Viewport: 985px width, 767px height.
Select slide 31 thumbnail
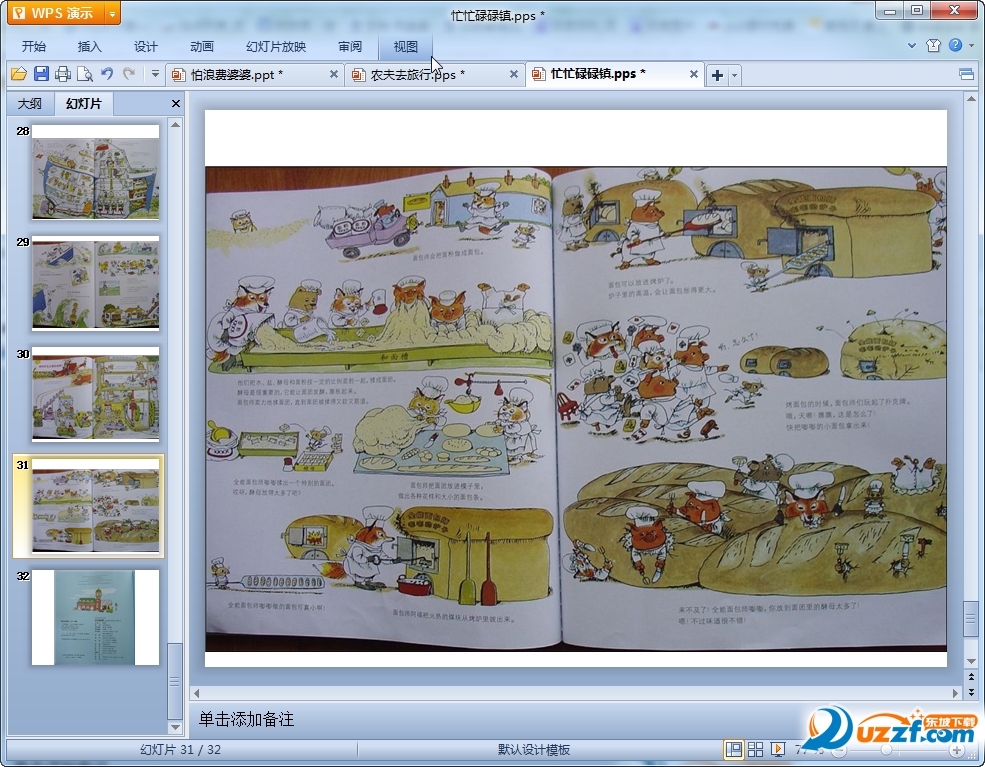[95, 506]
